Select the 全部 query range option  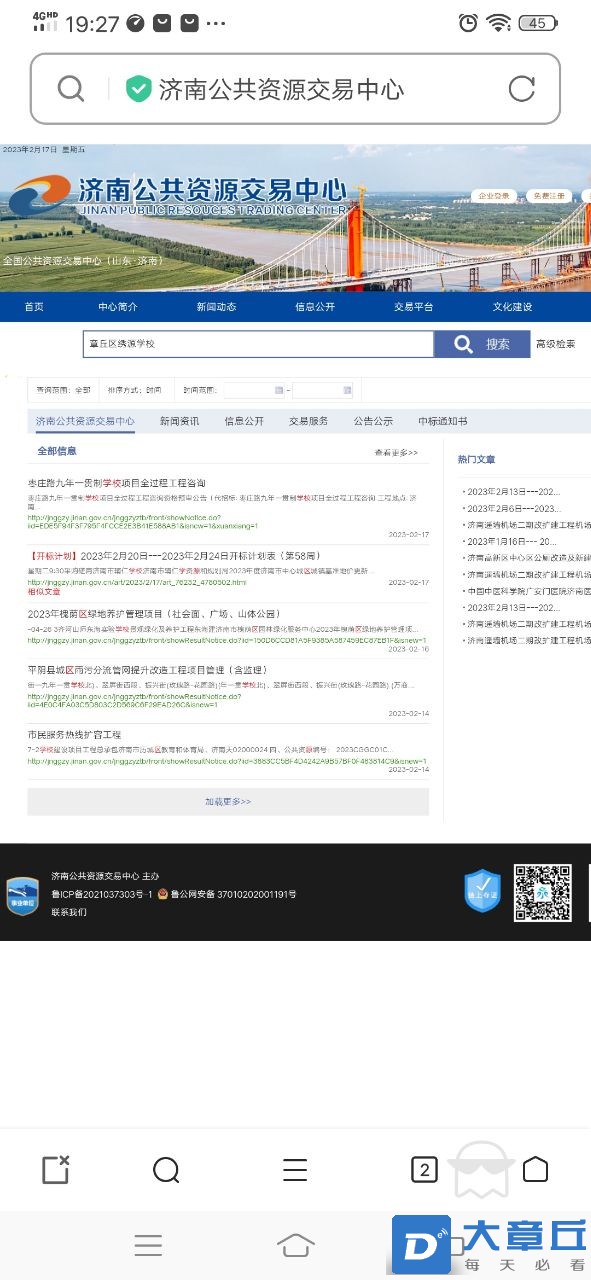point(82,390)
